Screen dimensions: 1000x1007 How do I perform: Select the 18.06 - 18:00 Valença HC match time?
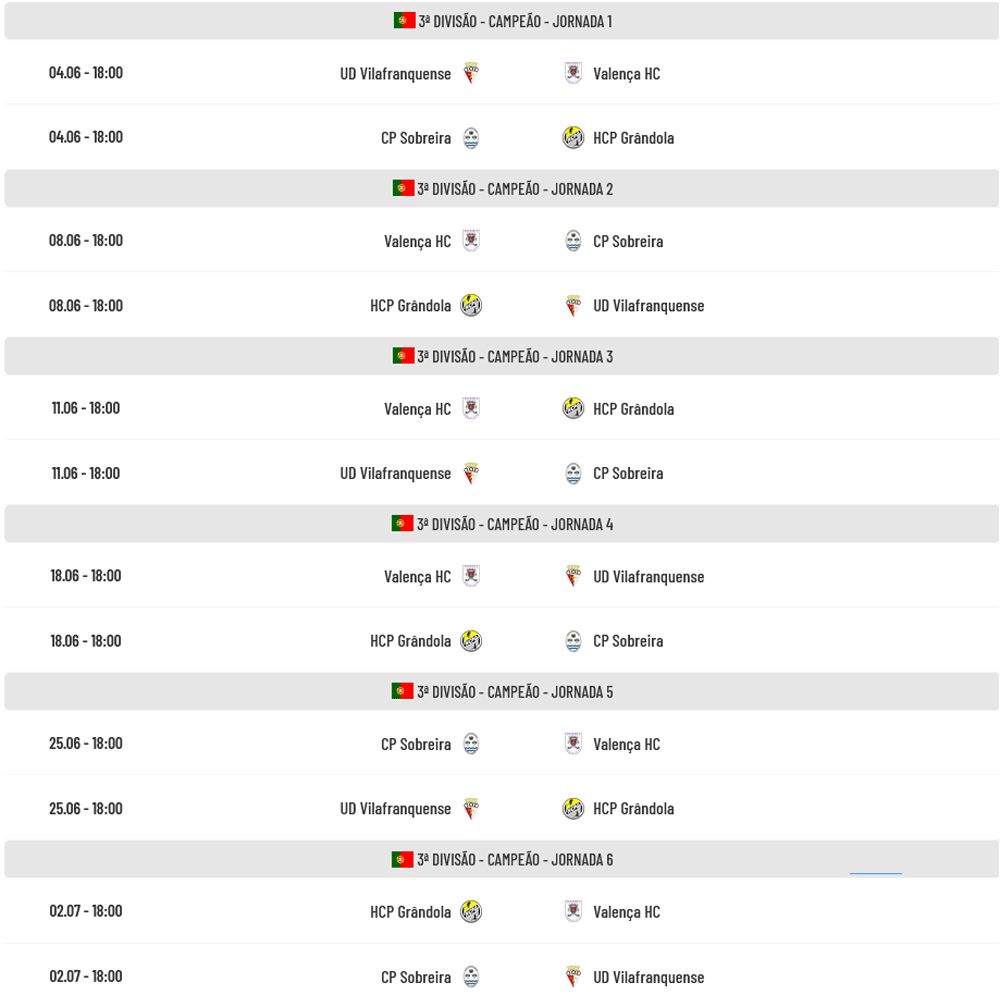[x=85, y=575]
